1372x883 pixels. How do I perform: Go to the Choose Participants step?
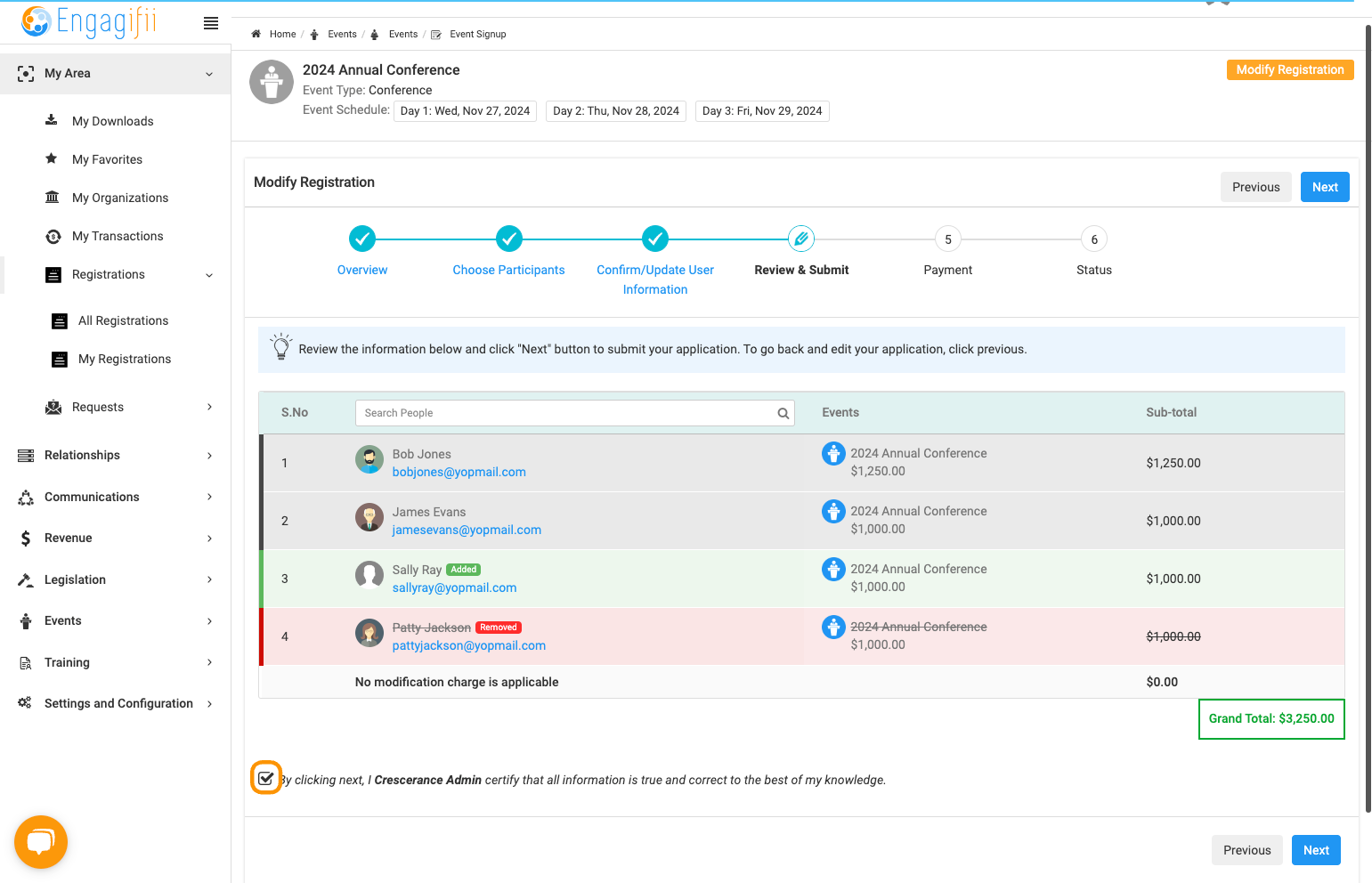click(508, 239)
